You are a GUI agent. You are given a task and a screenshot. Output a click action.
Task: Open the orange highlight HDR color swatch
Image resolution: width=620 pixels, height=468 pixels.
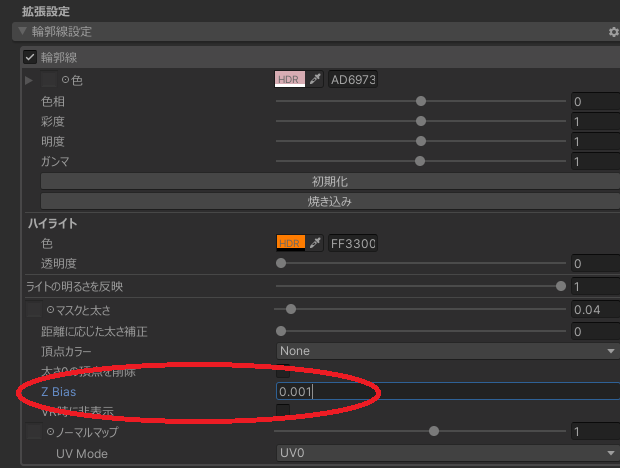coord(291,243)
